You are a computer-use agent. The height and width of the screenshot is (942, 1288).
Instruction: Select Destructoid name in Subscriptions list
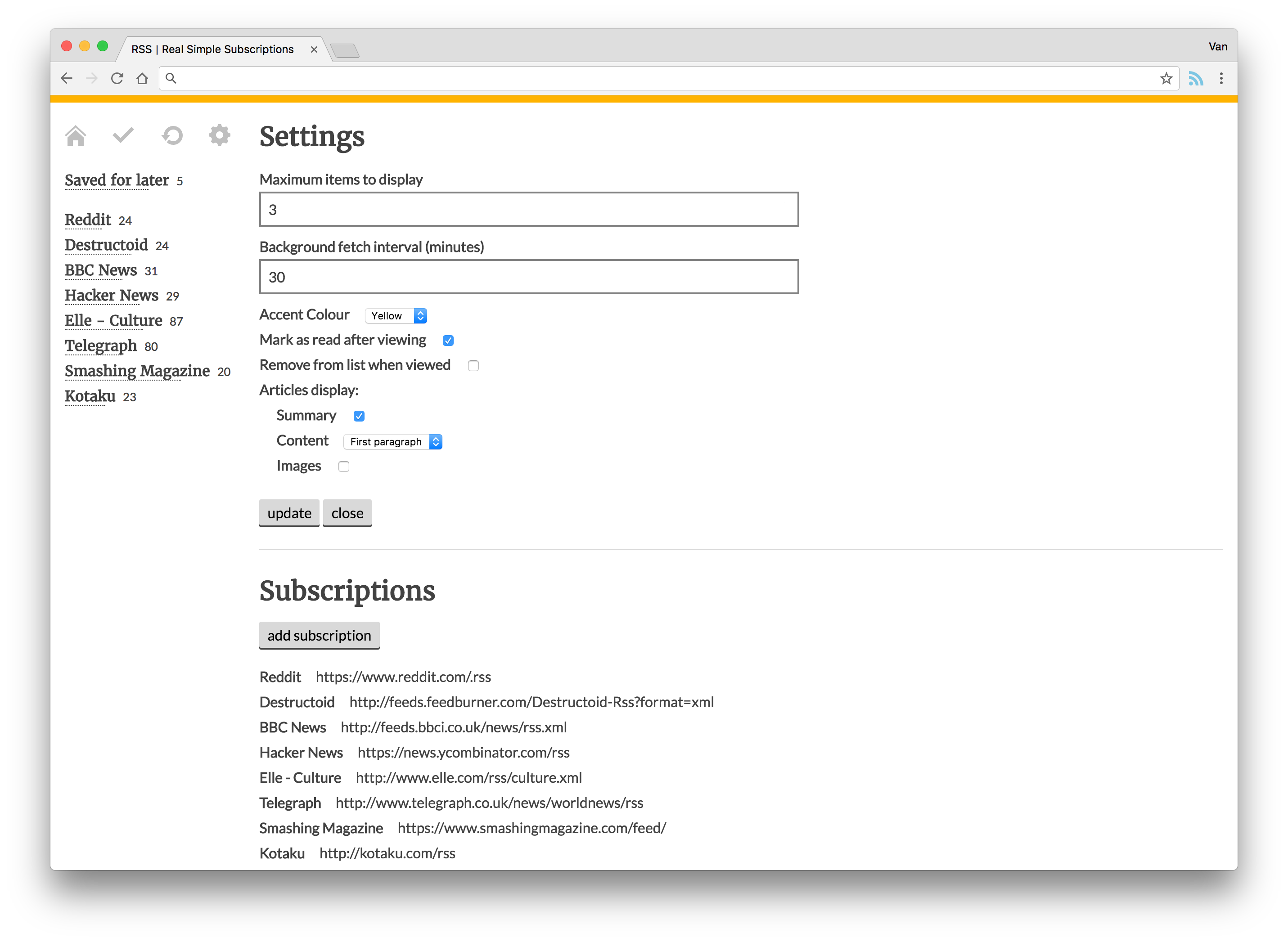tap(297, 702)
